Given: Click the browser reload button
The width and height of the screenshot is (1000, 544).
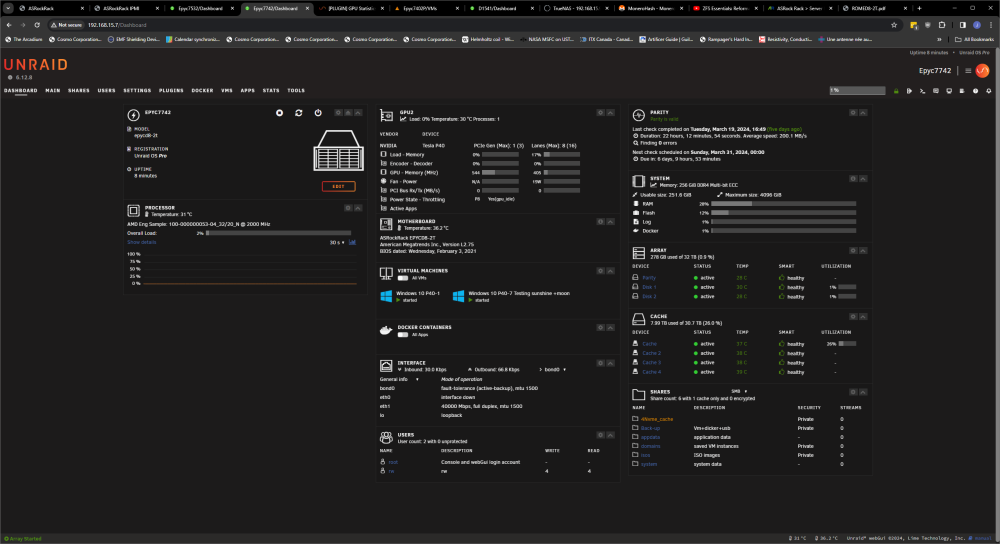Looking at the screenshot, I should click(37, 25).
